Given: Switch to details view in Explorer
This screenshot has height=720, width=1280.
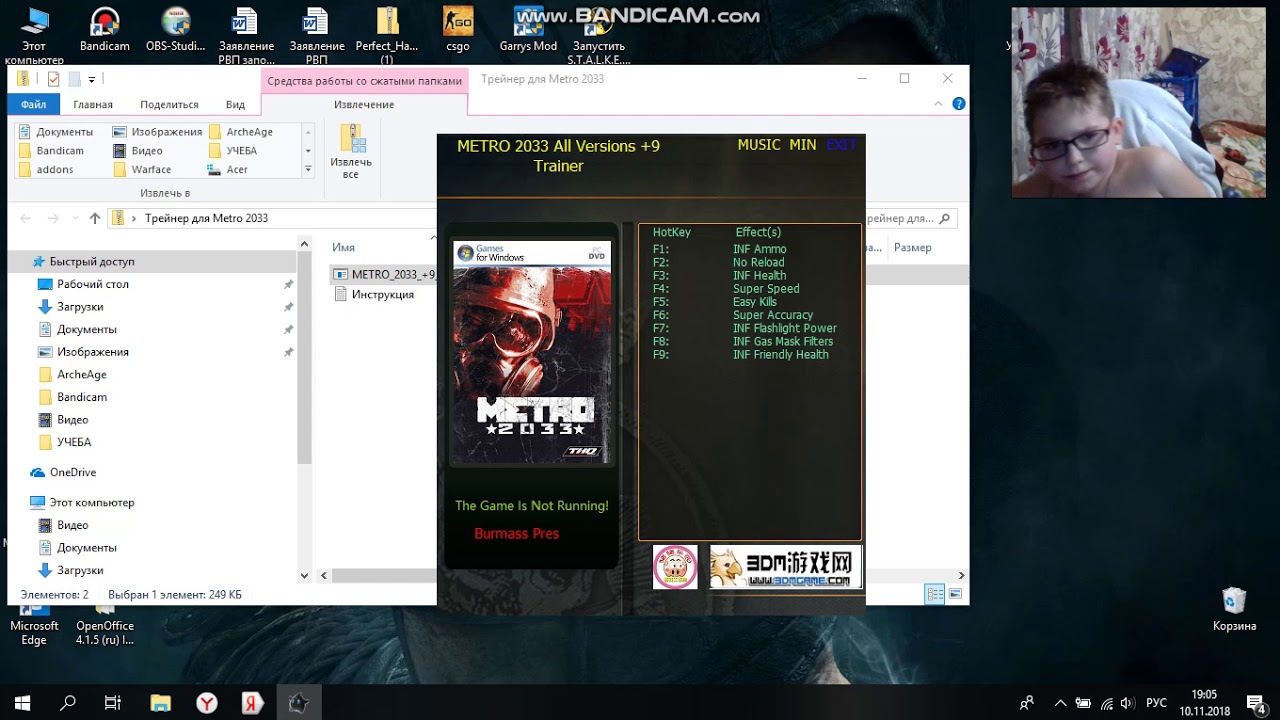Looking at the screenshot, I should 935,594.
